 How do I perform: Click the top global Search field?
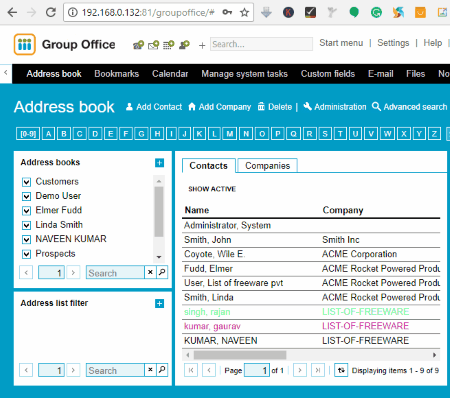[x=261, y=44]
